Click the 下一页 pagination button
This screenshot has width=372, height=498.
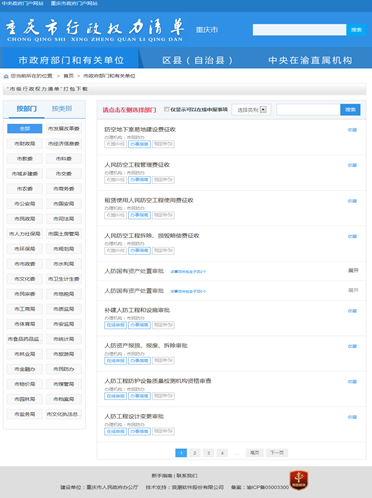coord(277,453)
